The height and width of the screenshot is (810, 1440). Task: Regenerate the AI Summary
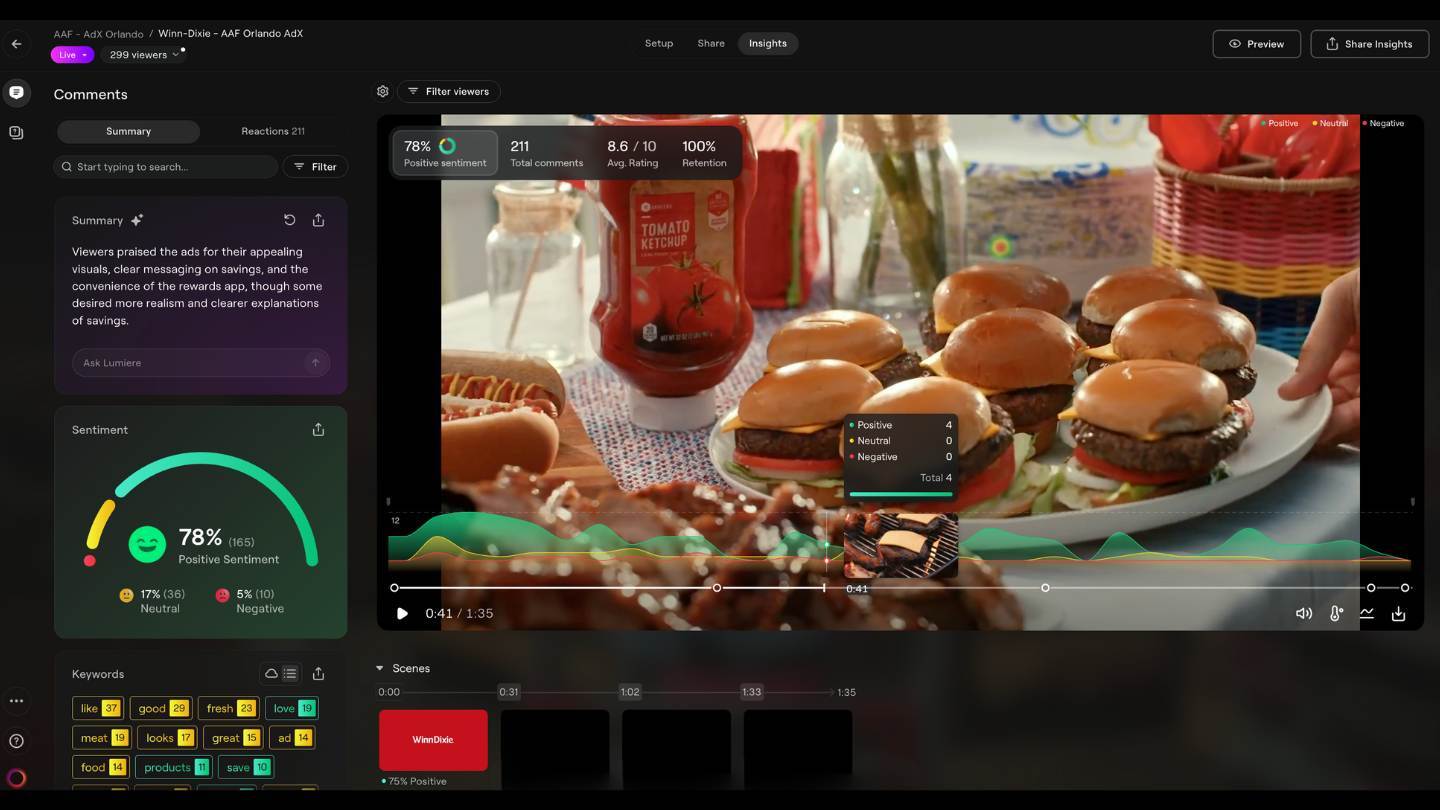point(289,220)
